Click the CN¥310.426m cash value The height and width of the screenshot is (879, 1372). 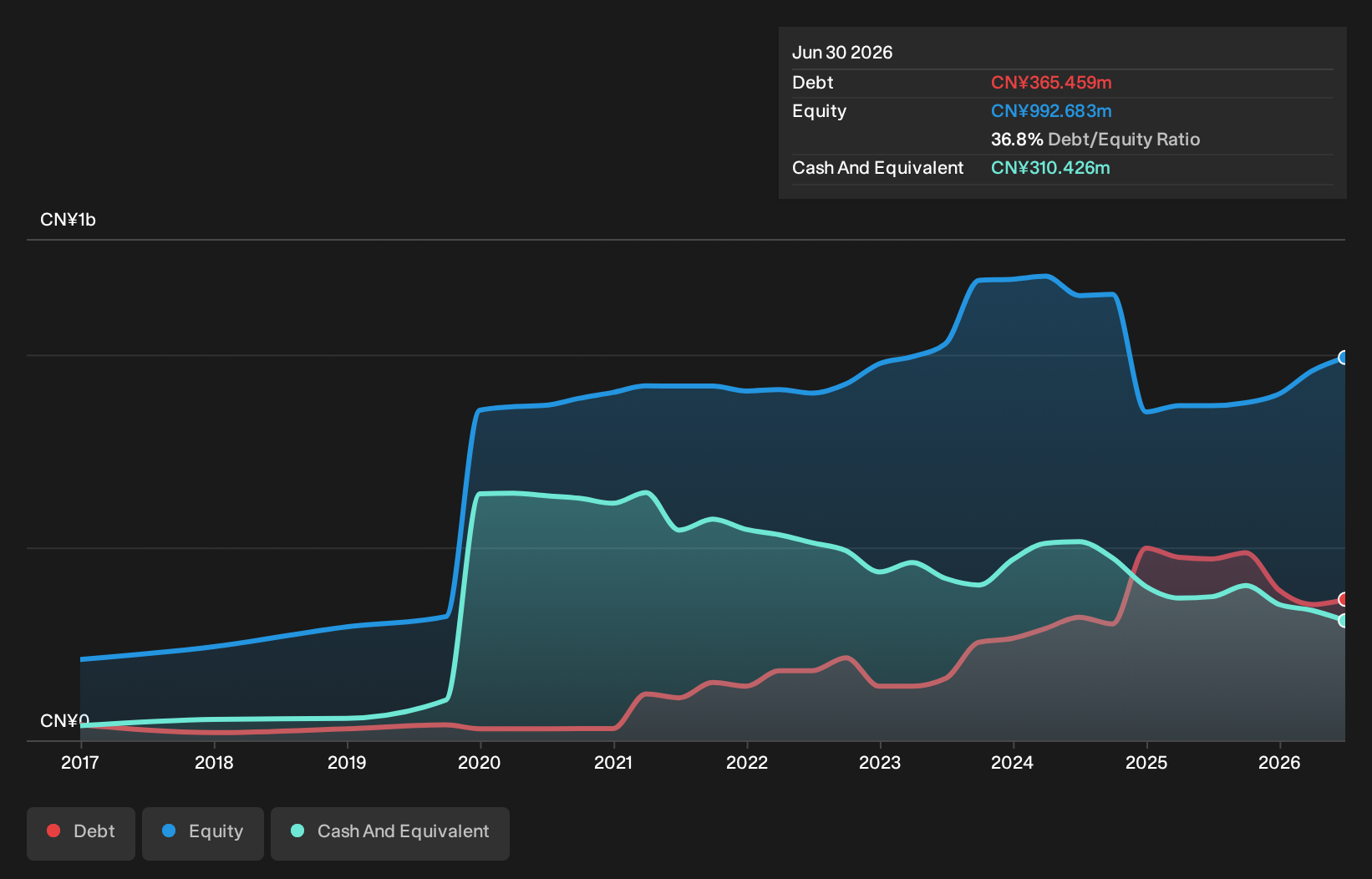click(x=1050, y=168)
